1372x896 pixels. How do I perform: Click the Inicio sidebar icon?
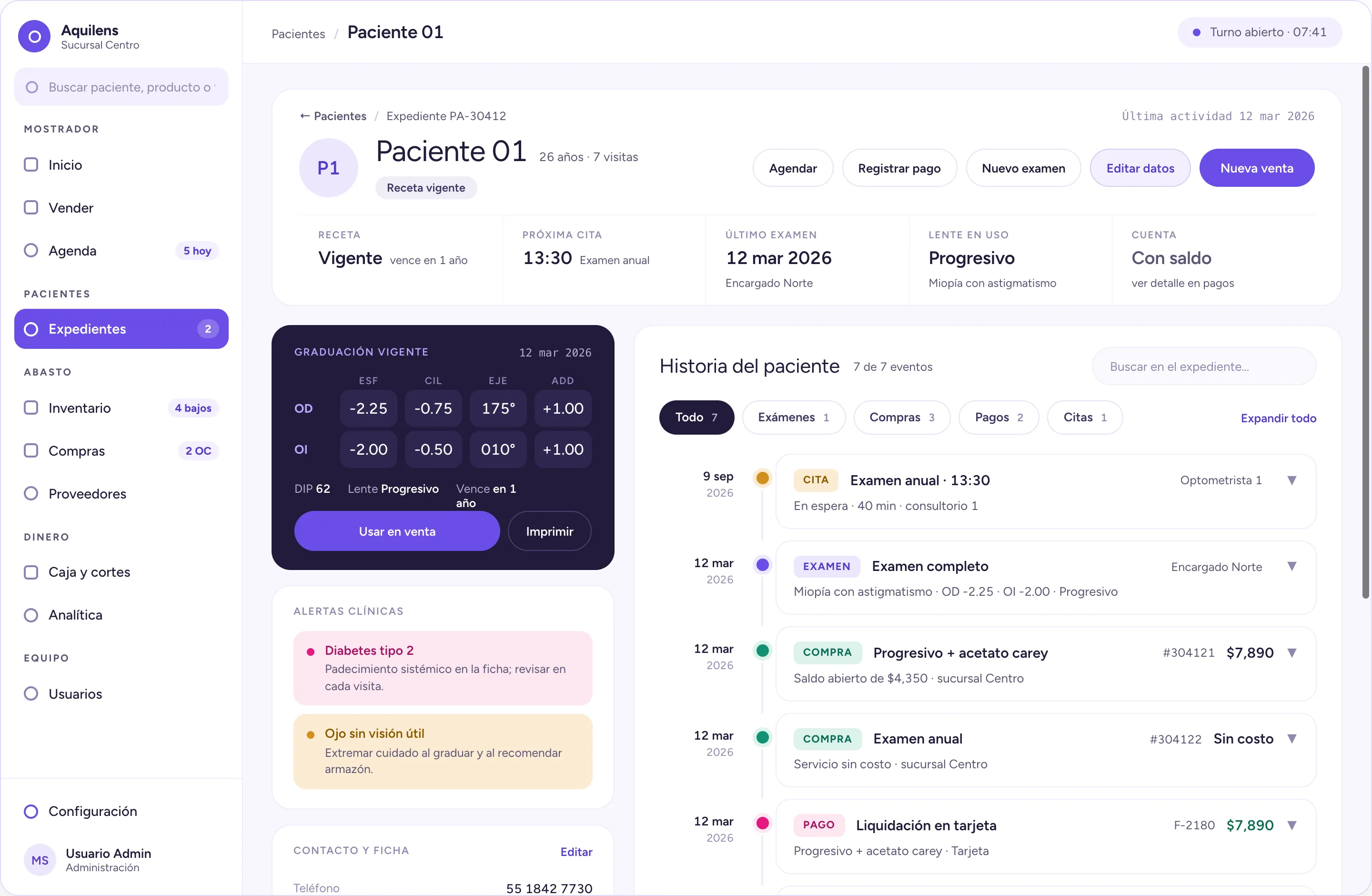point(31,165)
